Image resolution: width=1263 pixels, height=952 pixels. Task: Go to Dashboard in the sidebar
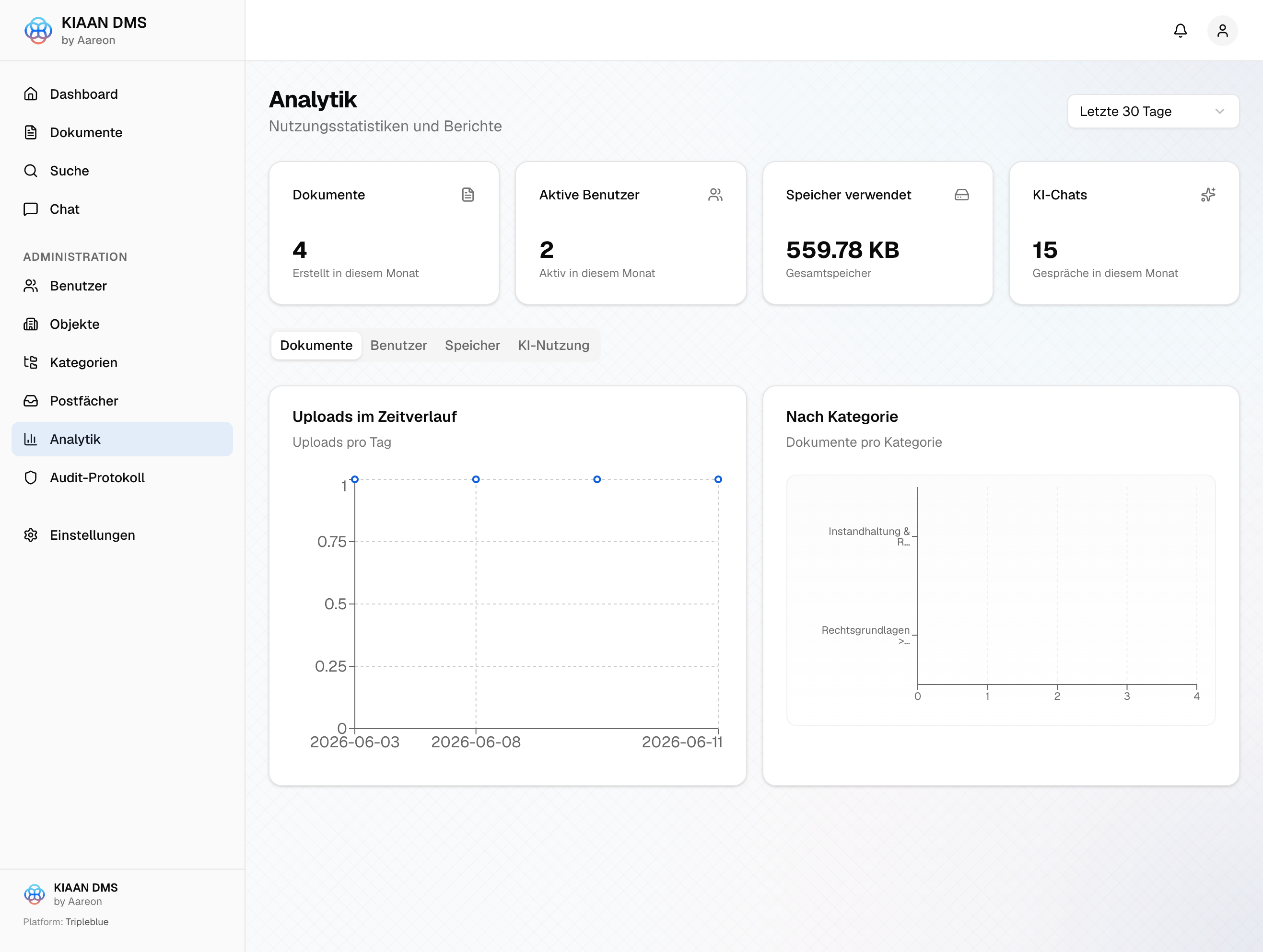coord(122,94)
